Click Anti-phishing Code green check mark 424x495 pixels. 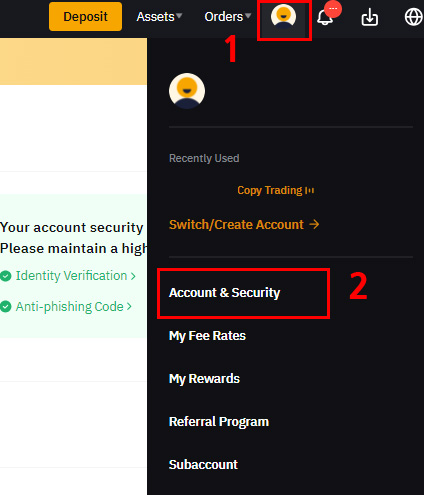(6, 306)
